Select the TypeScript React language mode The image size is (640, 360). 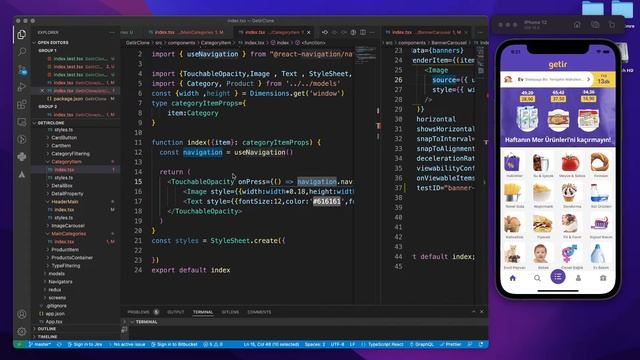point(382,344)
